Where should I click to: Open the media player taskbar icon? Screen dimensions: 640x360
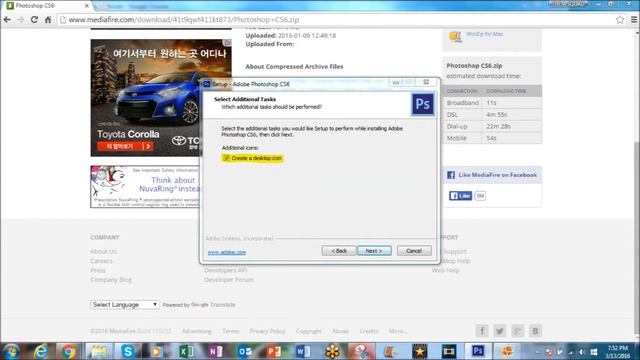coord(156,351)
